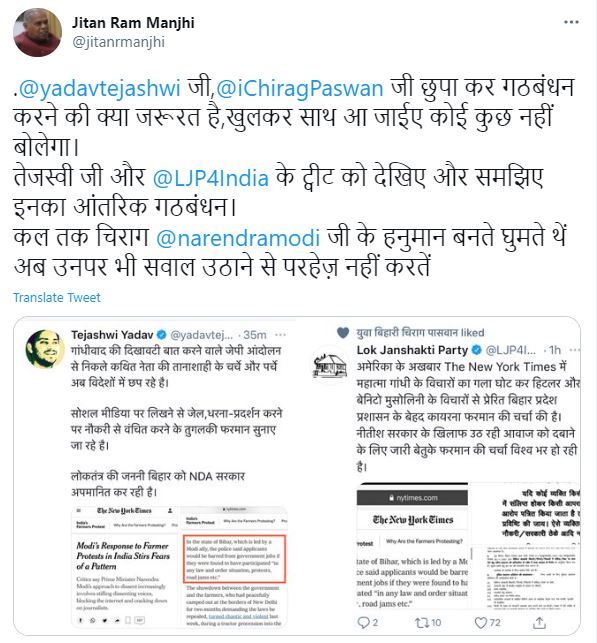Open more options on Lok Janshakti Party tweet
This screenshot has width=597, height=643.
574,350
